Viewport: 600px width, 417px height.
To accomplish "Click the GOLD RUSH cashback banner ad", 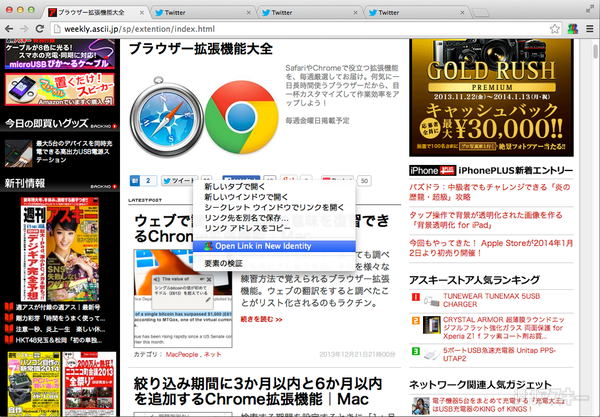I will pyautogui.click(x=491, y=98).
